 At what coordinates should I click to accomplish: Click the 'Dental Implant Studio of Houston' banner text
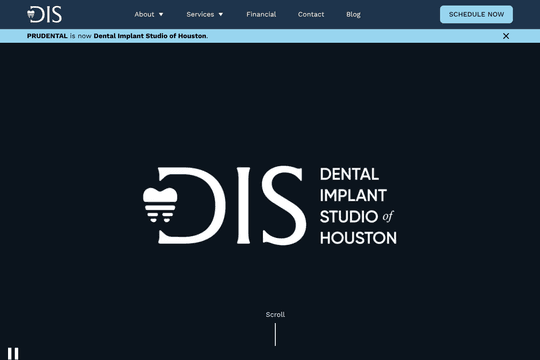coord(150,36)
